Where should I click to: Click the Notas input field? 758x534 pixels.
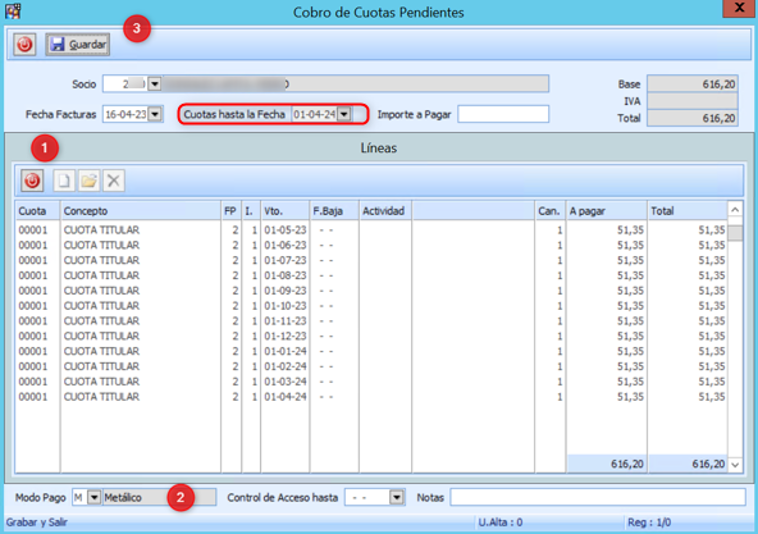pos(598,497)
